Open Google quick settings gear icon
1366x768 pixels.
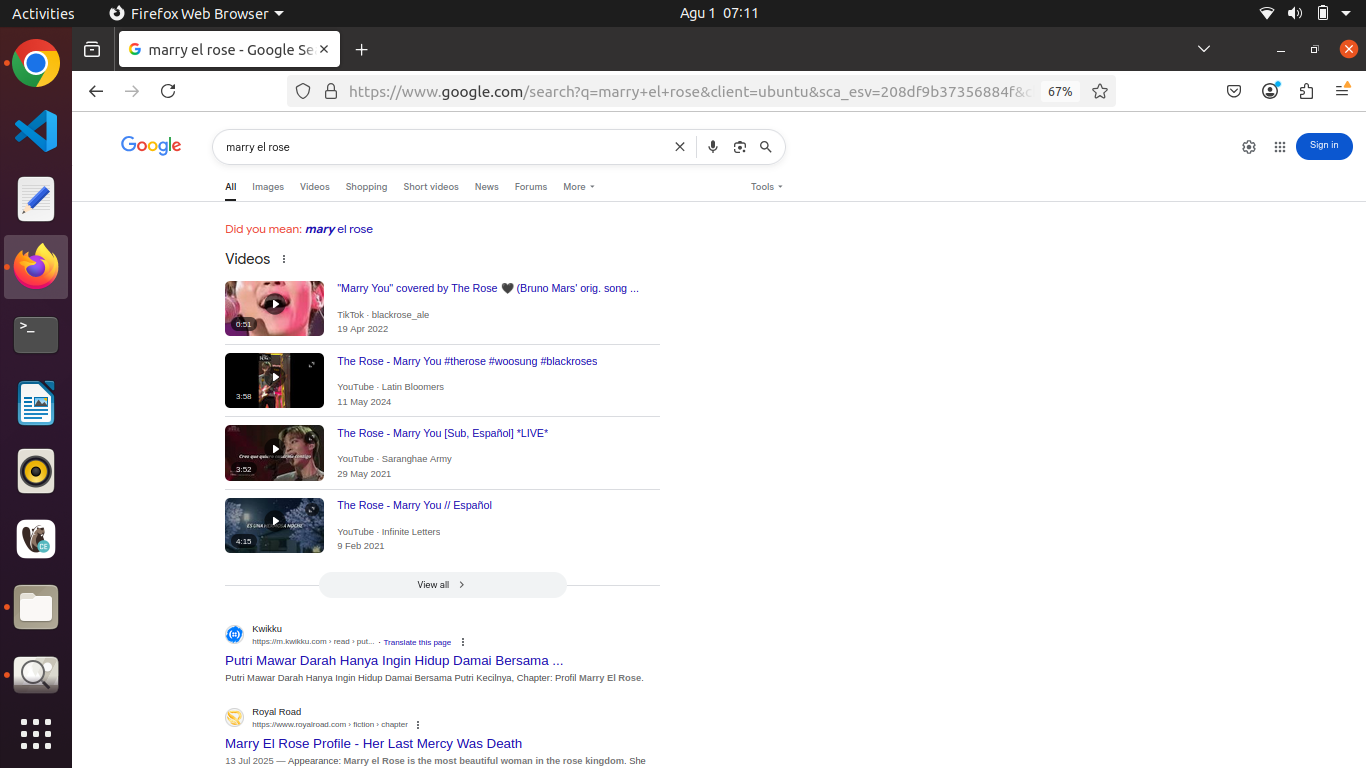[1249, 147]
